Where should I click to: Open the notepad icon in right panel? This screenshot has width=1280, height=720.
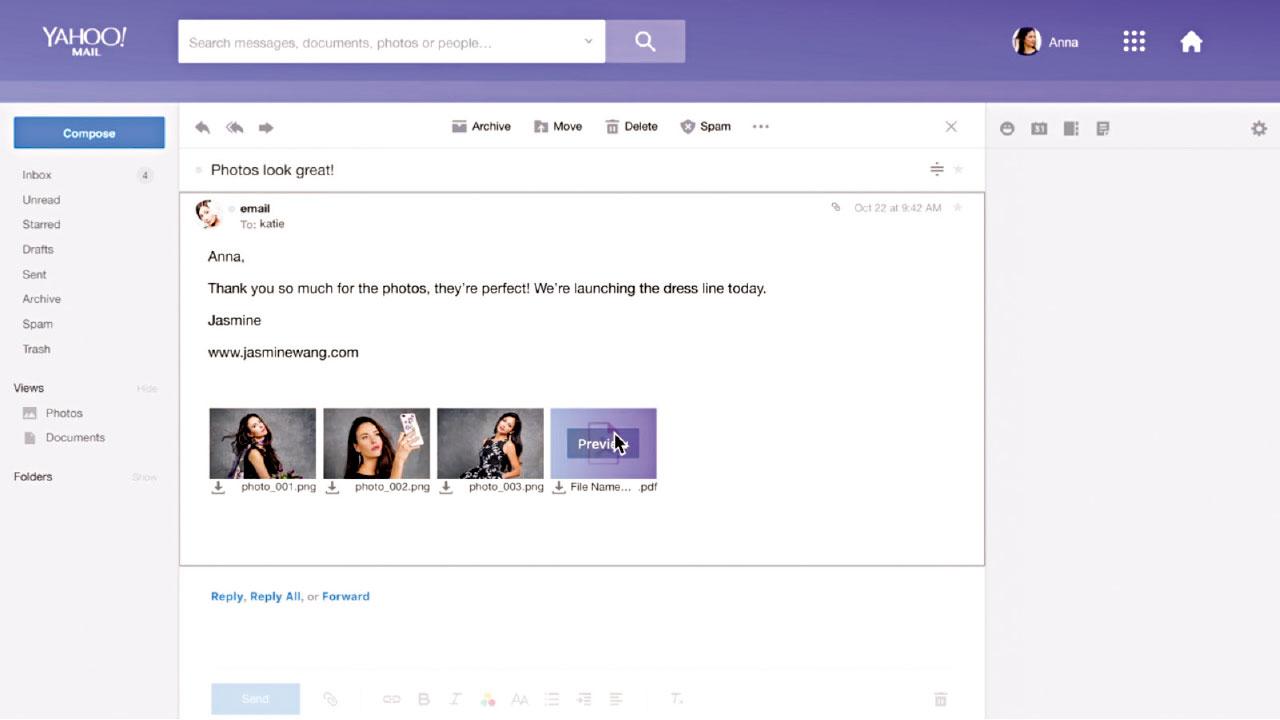point(1103,128)
